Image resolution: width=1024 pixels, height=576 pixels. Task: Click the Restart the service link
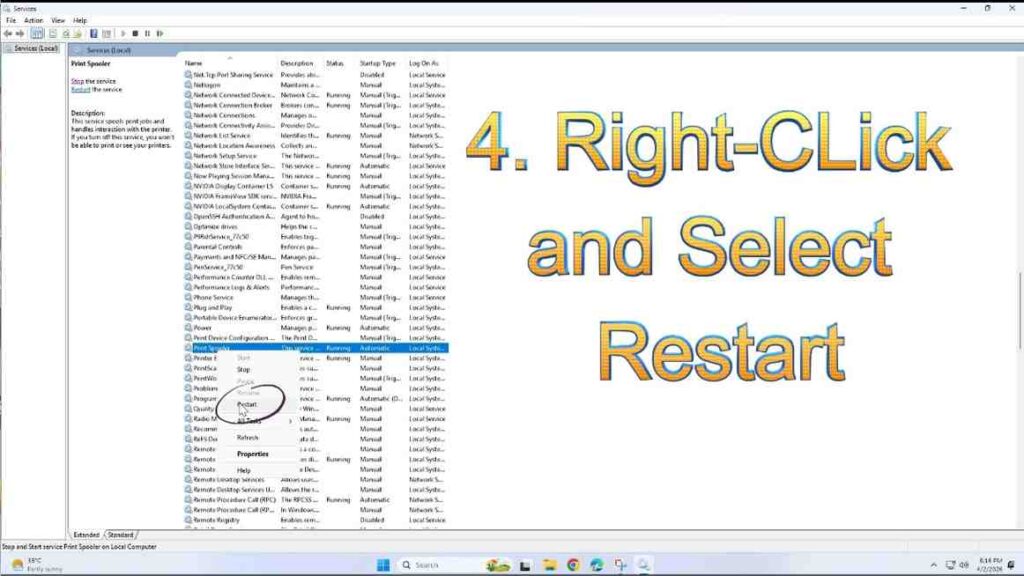(81, 89)
